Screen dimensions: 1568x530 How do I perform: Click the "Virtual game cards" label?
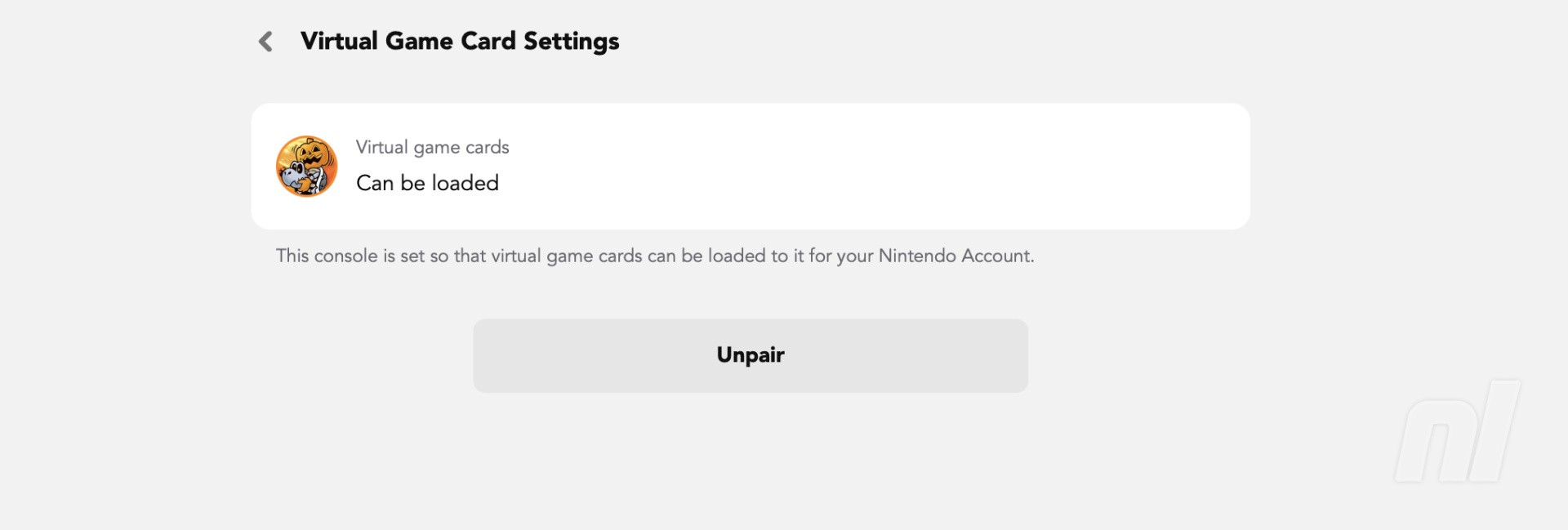432,147
